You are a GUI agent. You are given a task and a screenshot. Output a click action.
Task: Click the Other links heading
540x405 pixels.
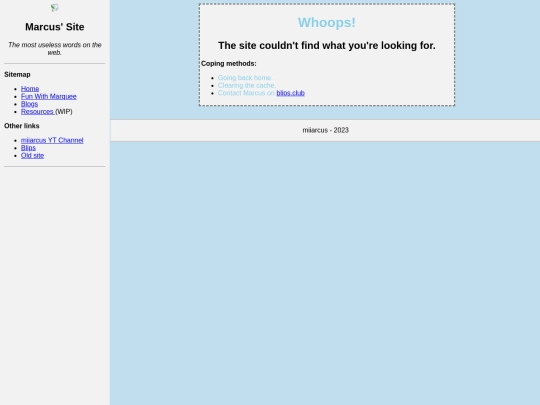[22, 126]
